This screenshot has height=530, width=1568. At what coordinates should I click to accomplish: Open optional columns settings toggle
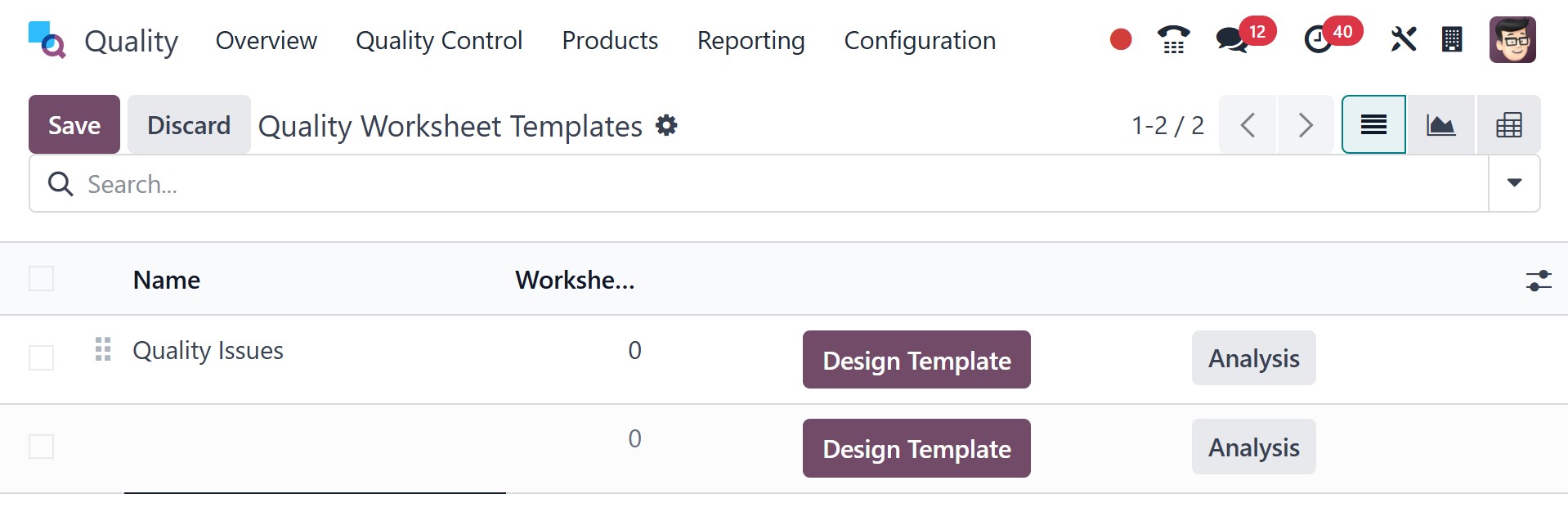1539,281
